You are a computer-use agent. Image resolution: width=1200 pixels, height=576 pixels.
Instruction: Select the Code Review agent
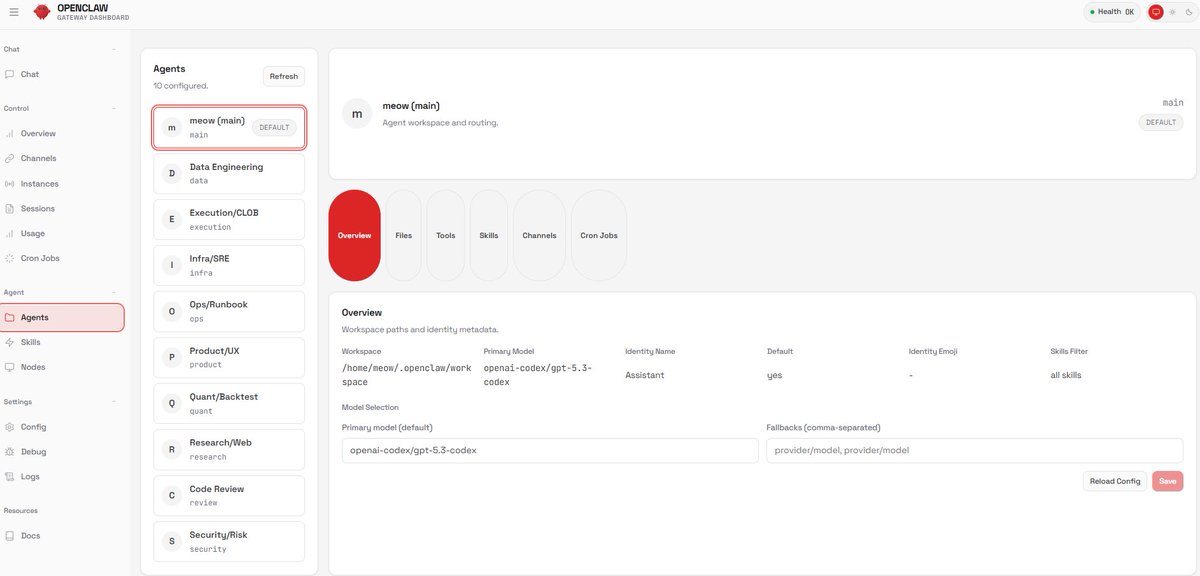click(229, 495)
